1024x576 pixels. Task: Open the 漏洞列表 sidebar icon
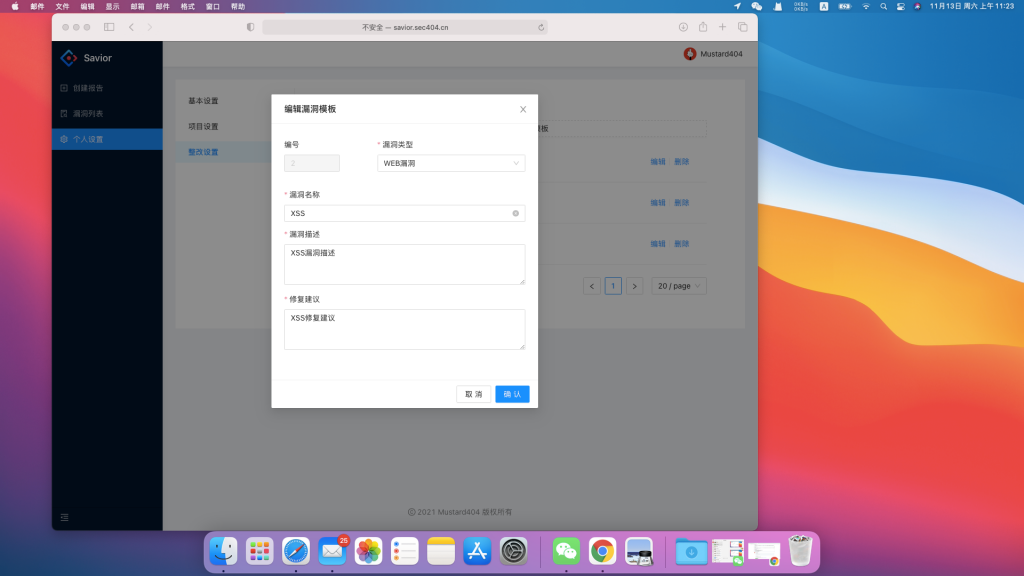64,113
